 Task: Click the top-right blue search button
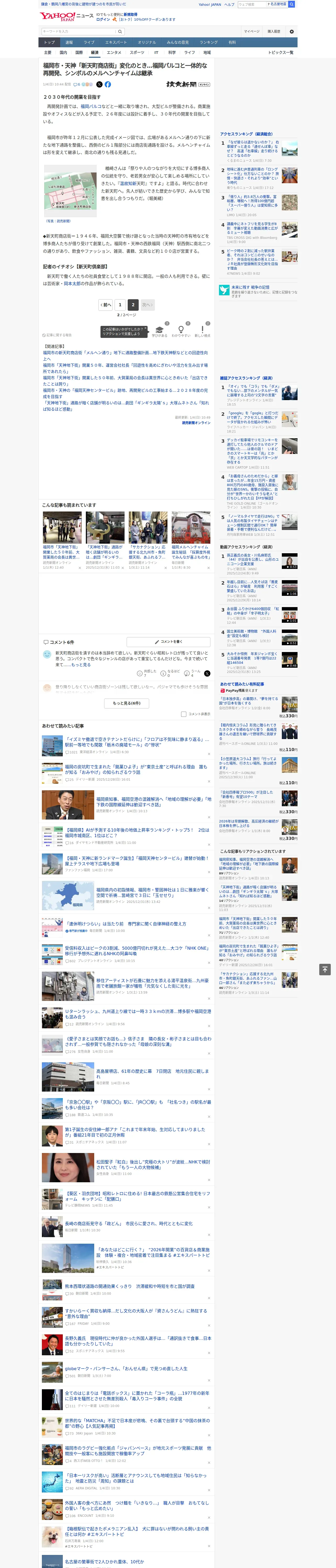pyautogui.click(x=292, y=4)
